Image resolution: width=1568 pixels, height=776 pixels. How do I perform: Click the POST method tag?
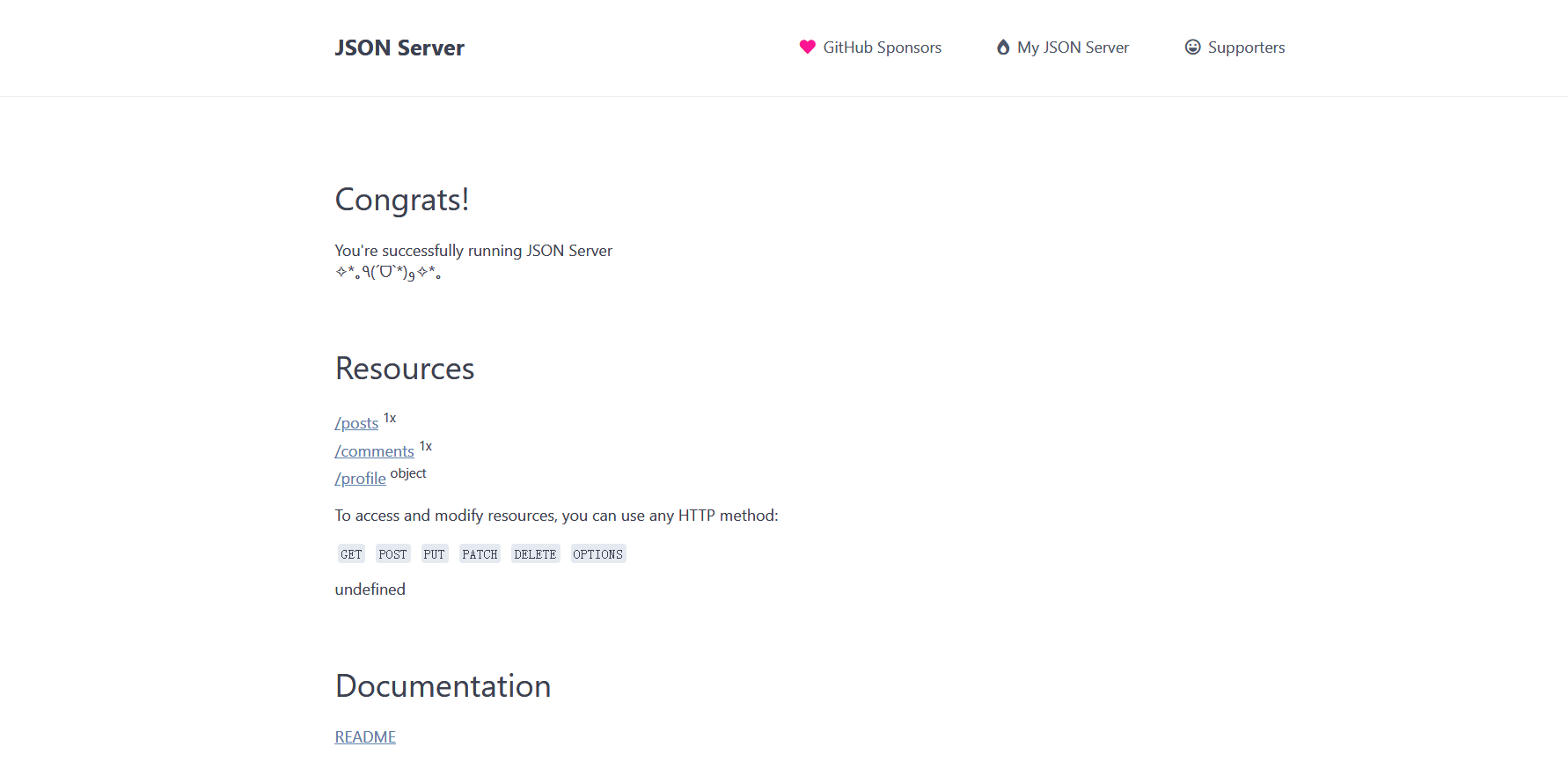pyautogui.click(x=392, y=554)
